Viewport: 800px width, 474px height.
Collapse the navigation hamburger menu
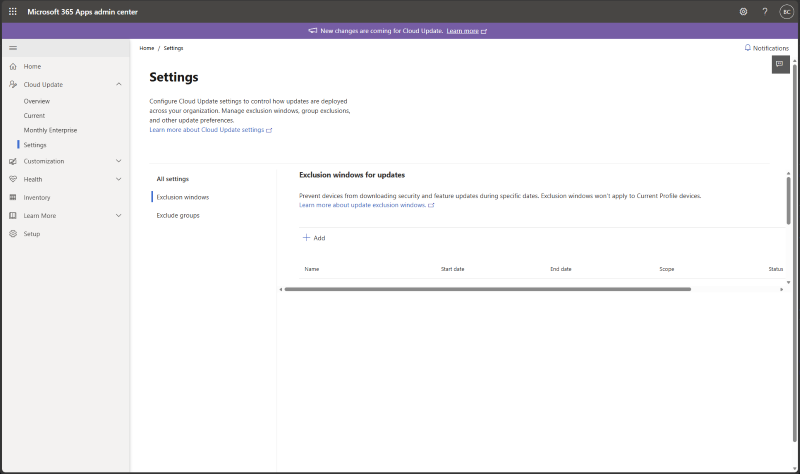(x=13, y=48)
